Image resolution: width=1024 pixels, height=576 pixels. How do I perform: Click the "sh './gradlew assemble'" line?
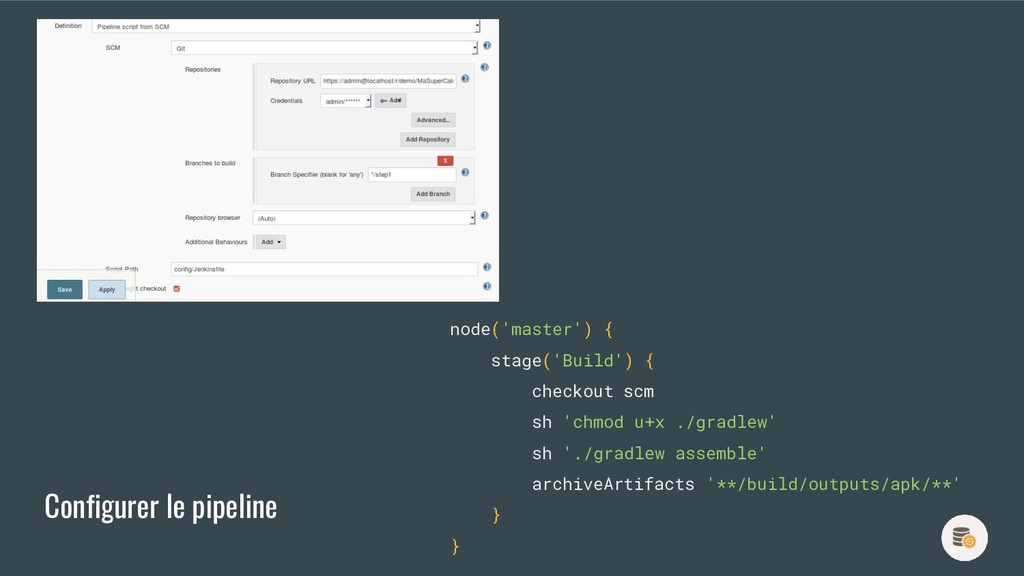tap(648, 453)
